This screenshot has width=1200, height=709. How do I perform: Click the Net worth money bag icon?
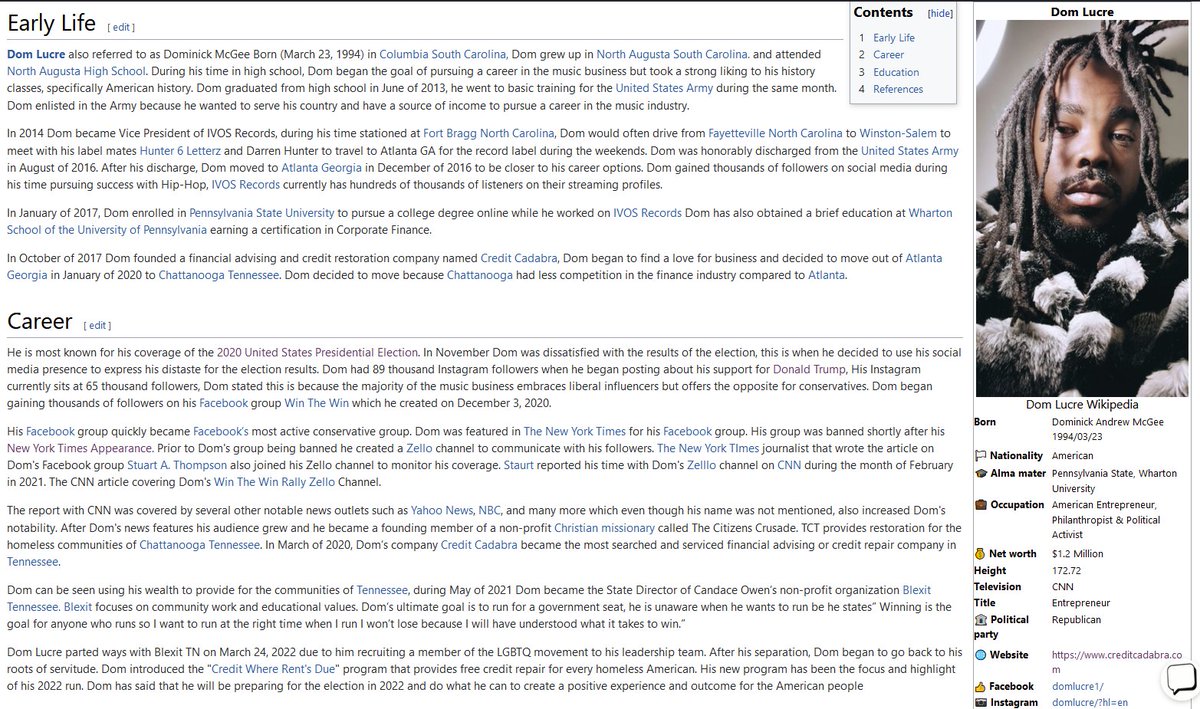click(980, 553)
